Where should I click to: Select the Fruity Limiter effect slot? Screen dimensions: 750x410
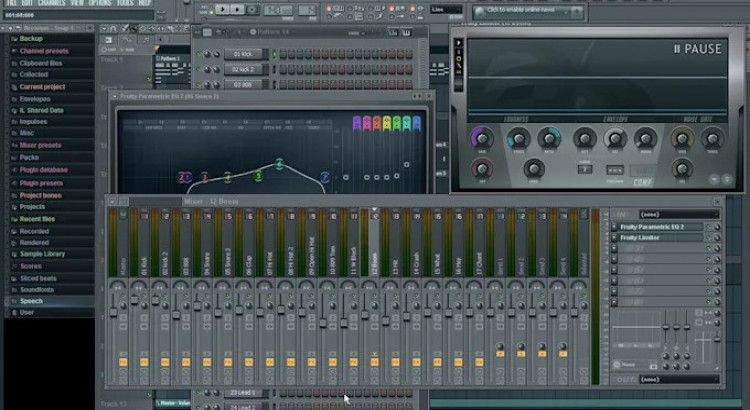640,238
